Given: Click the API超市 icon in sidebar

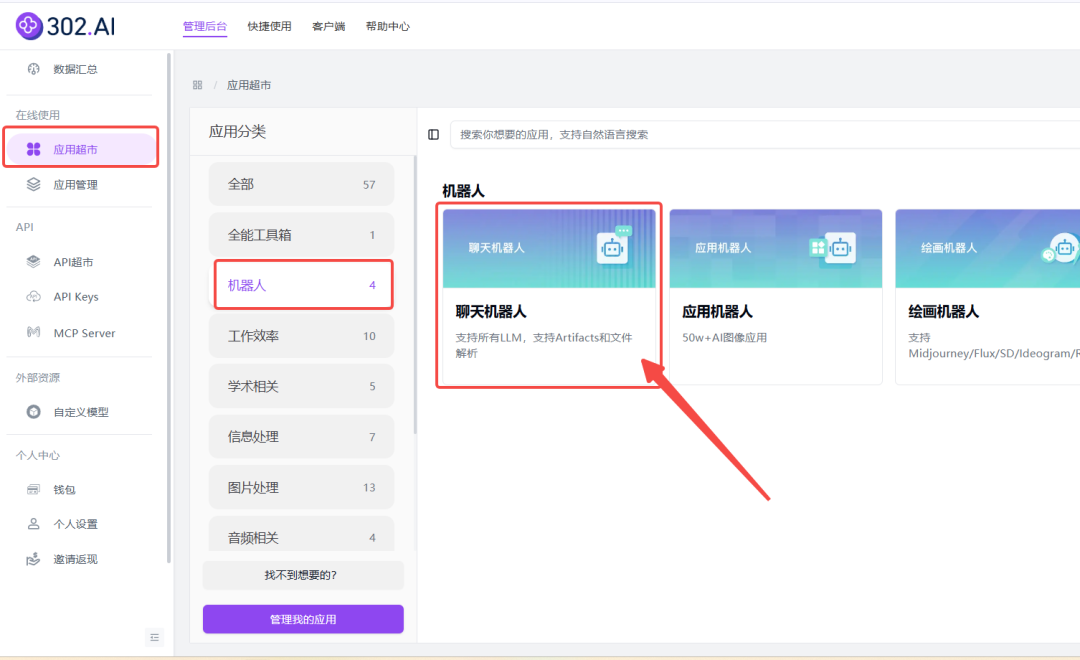Looking at the screenshot, I should point(33,262).
